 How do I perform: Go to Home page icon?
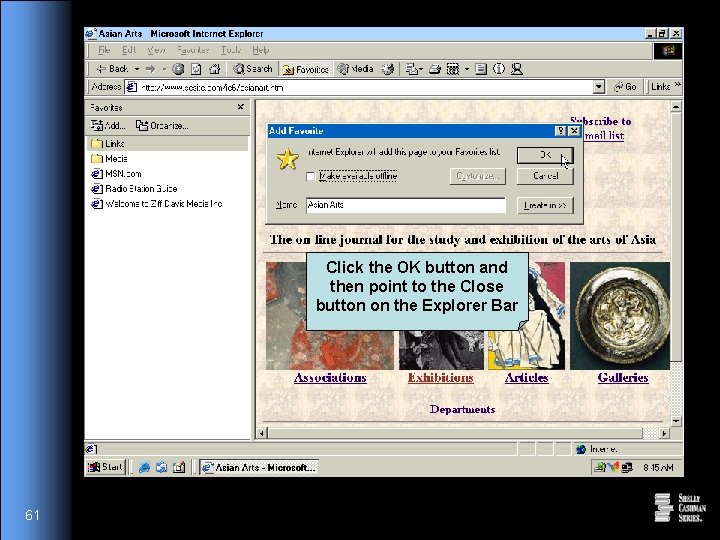click(214, 69)
